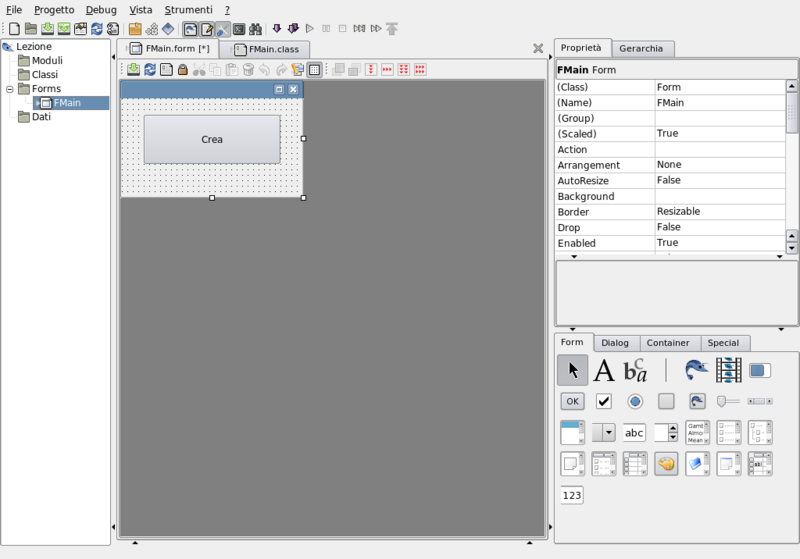
Task: Open the Container toolbox tab
Action: (x=668, y=343)
